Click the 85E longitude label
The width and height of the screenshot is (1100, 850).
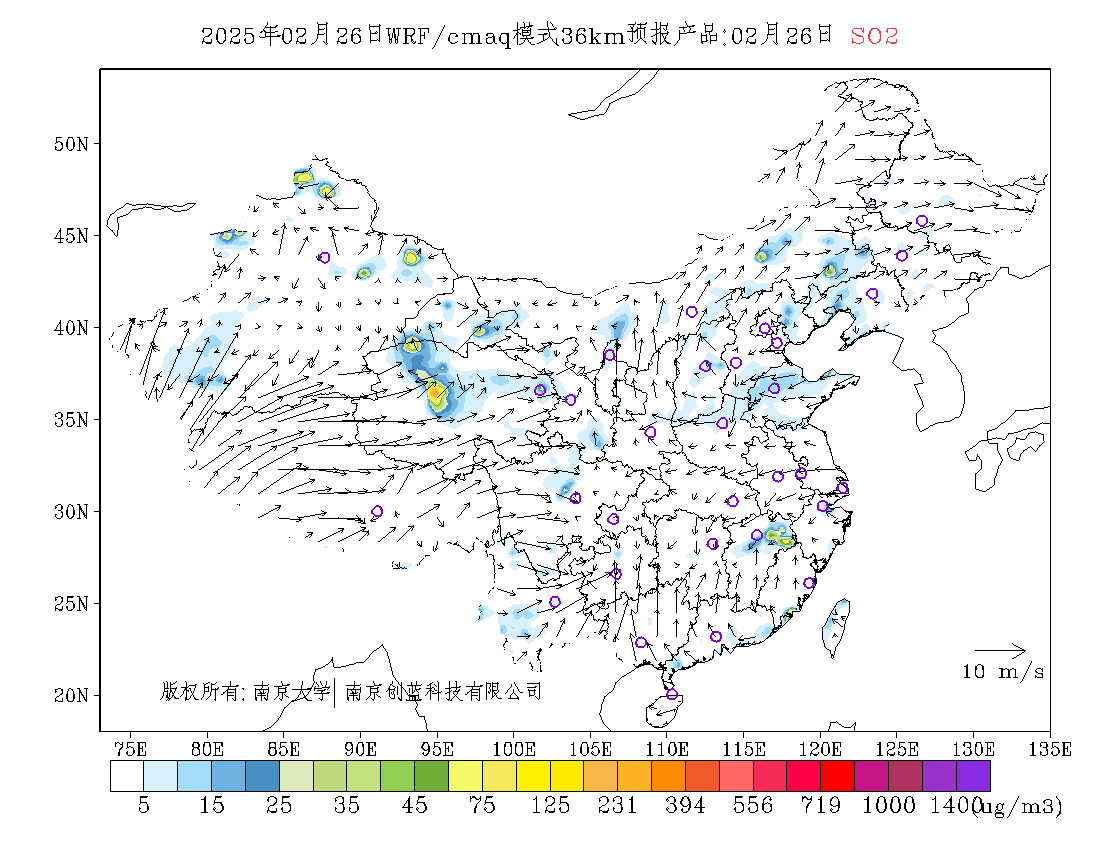pos(283,749)
